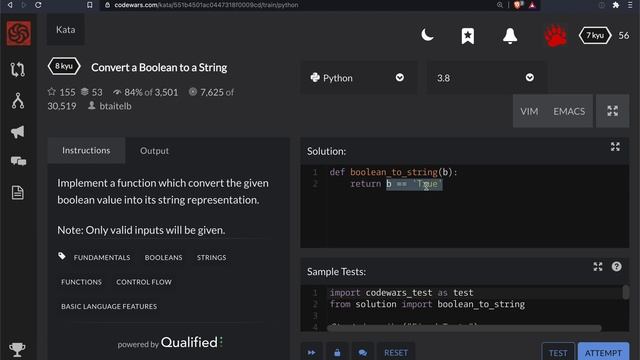The height and width of the screenshot is (360, 640).
Task: Click the CONTROL FLOW tag
Action: (144, 282)
